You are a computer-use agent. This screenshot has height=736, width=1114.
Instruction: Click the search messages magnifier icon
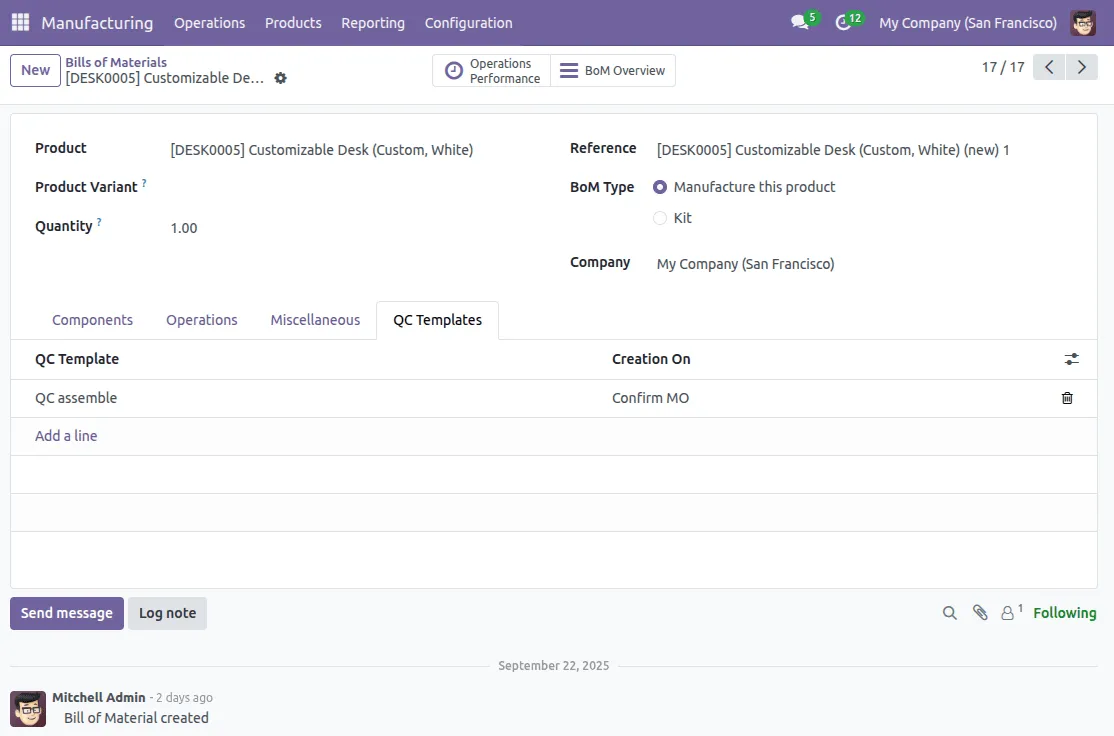[950, 613]
